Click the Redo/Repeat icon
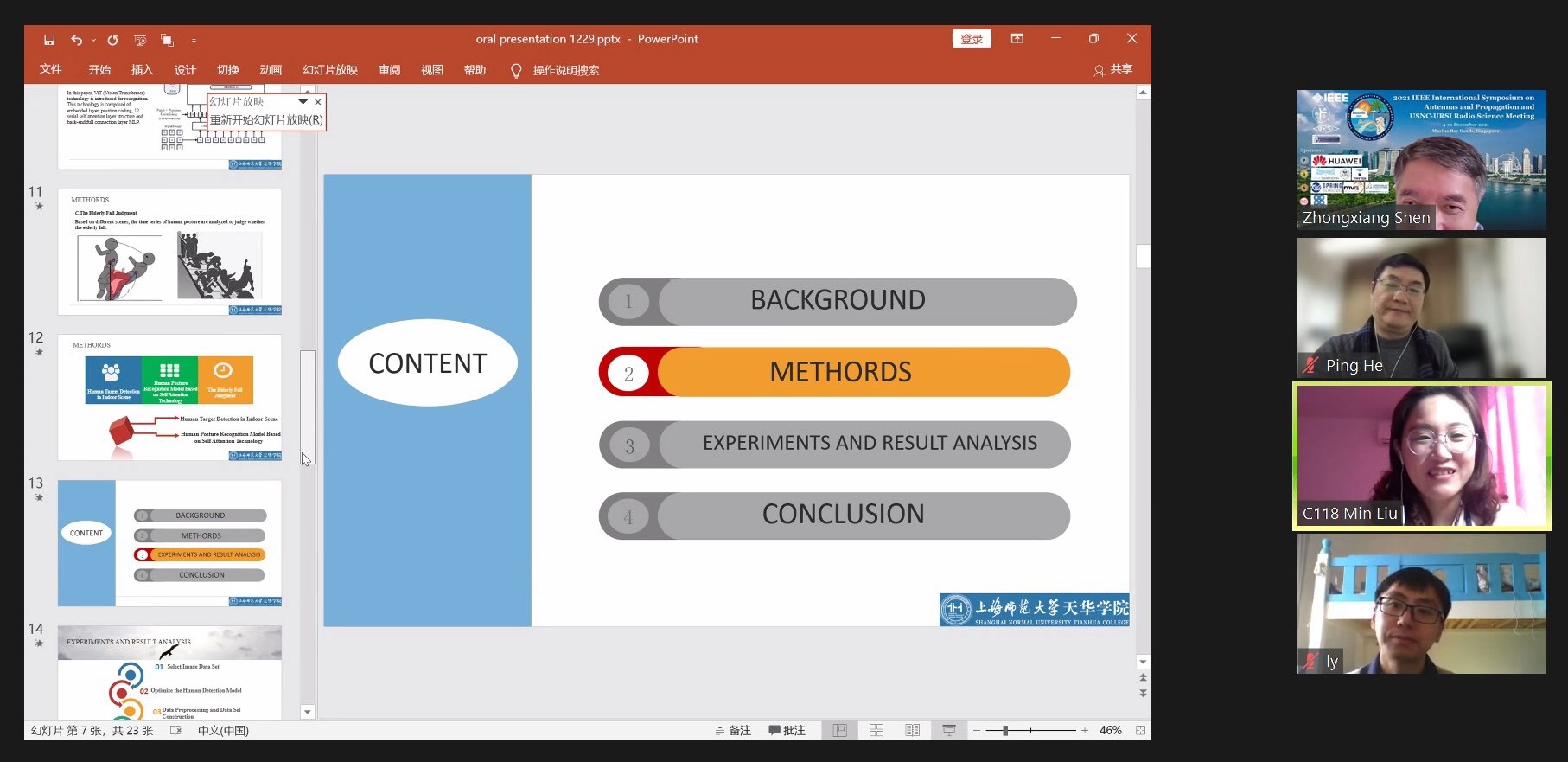1568x762 pixels. click(112, 40)
